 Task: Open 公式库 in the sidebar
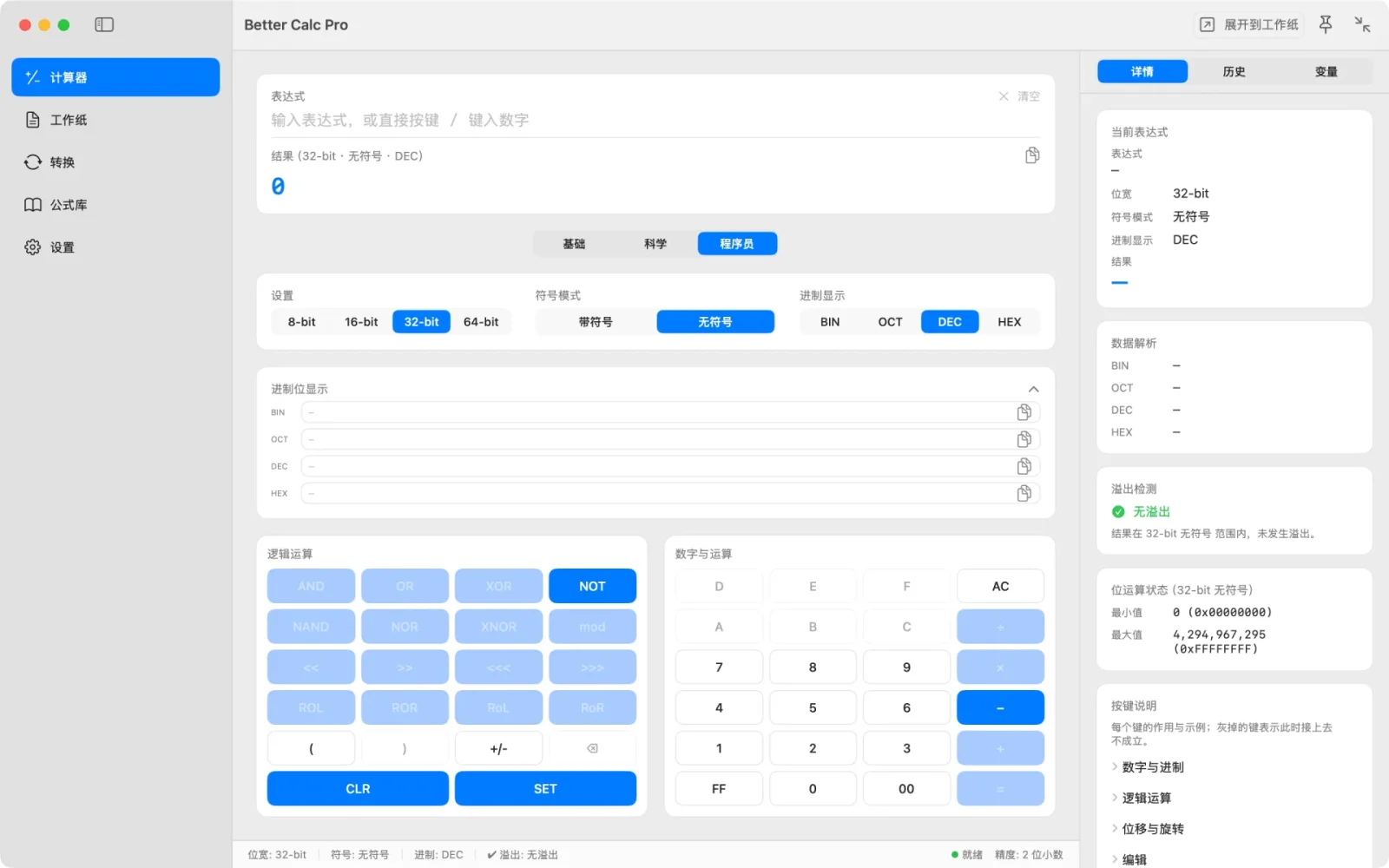(115, 205)
